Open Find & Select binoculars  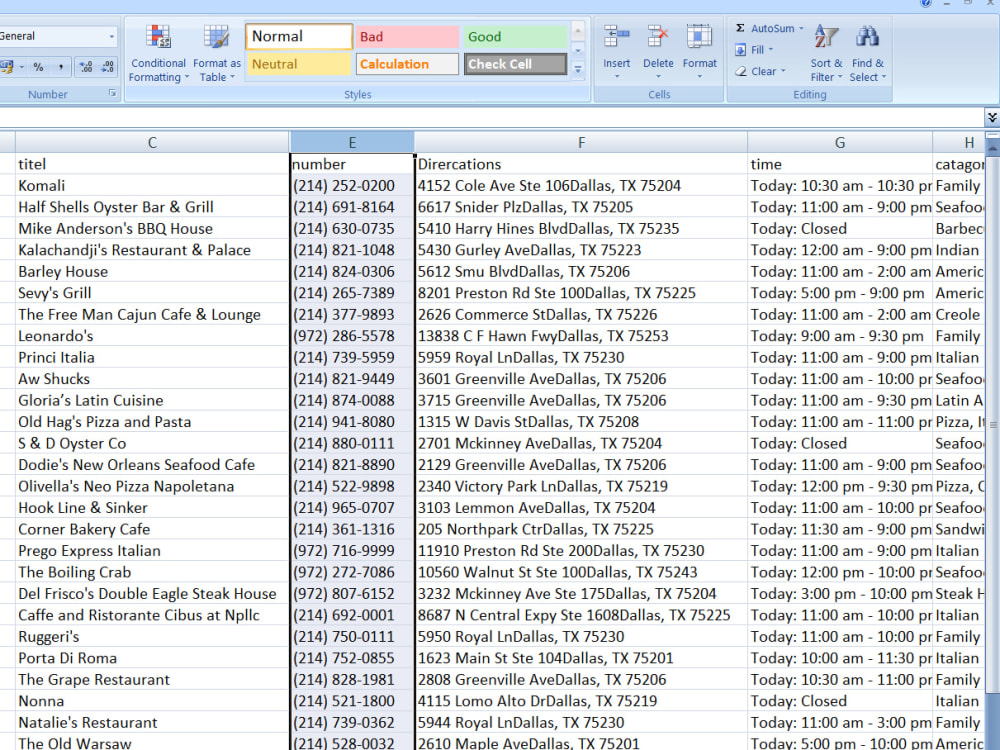click(867, 54)
